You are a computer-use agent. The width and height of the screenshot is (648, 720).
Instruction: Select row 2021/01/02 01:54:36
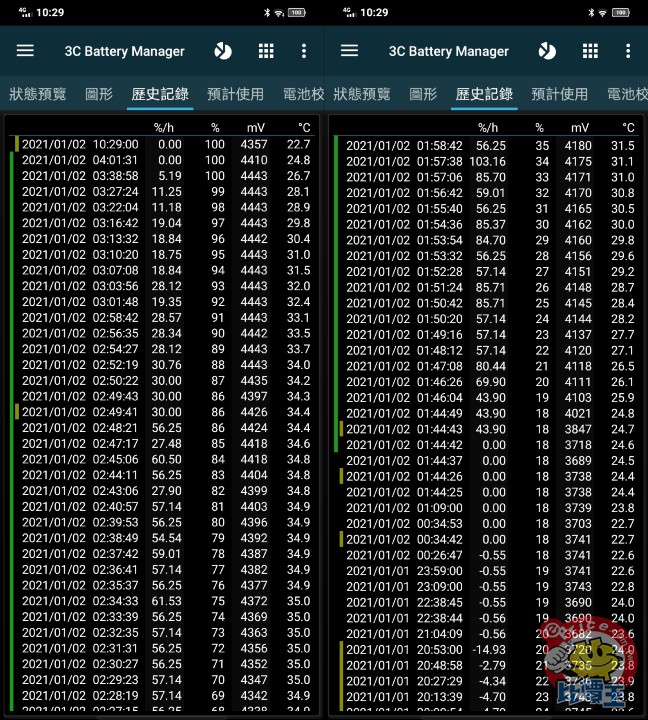click(x=487, y=224)
